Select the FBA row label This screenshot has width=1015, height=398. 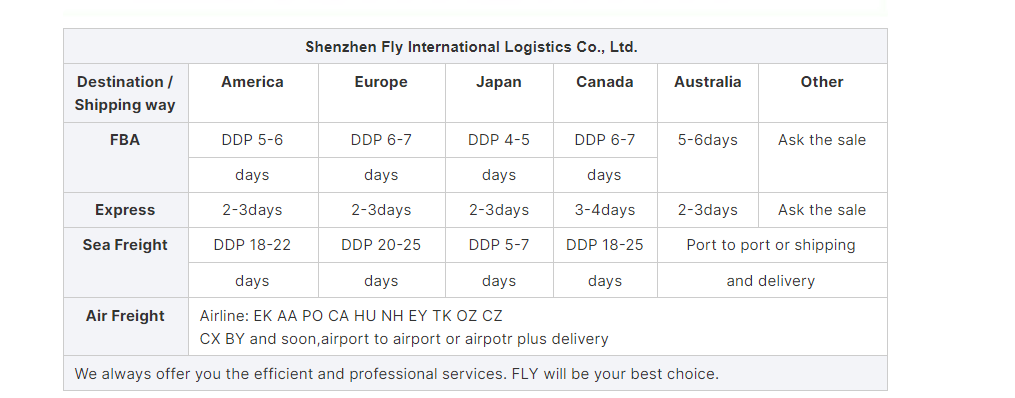point(125,140)
